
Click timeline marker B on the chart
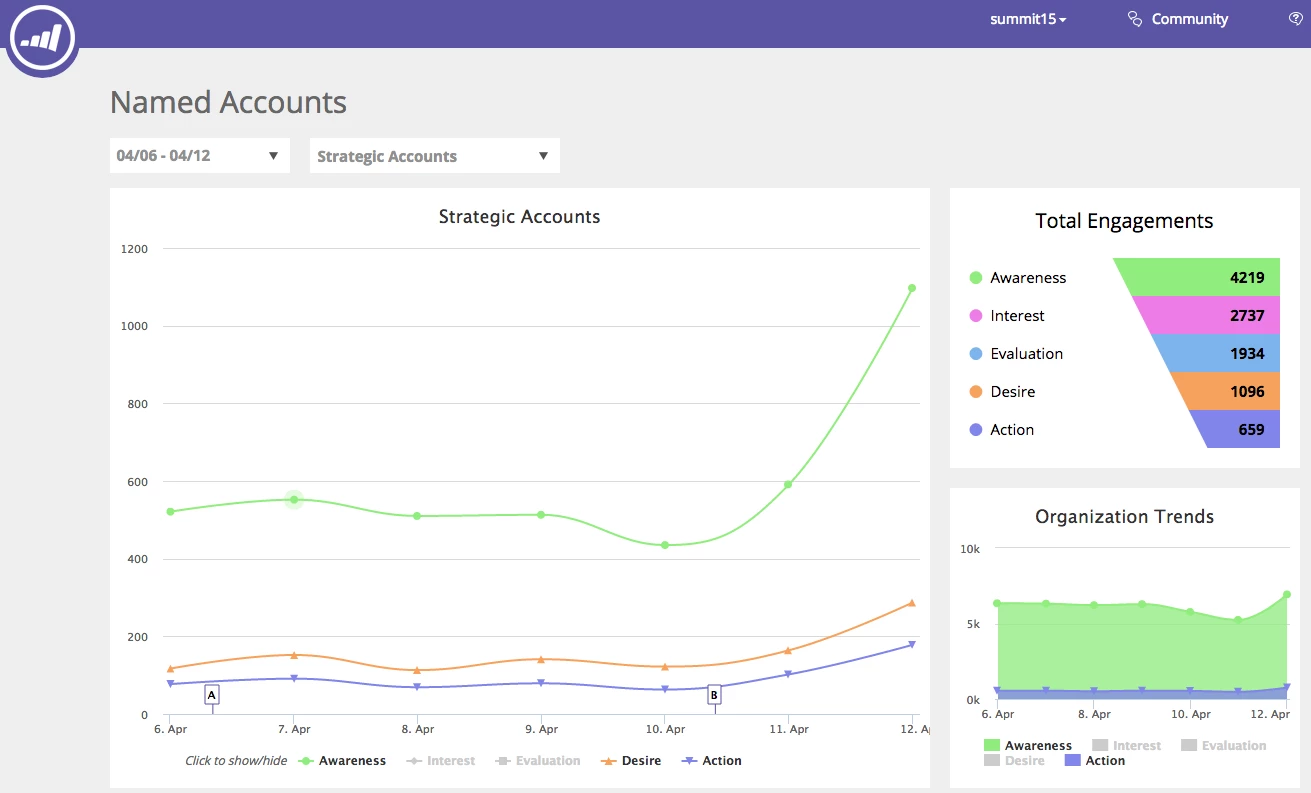[714, 694]
